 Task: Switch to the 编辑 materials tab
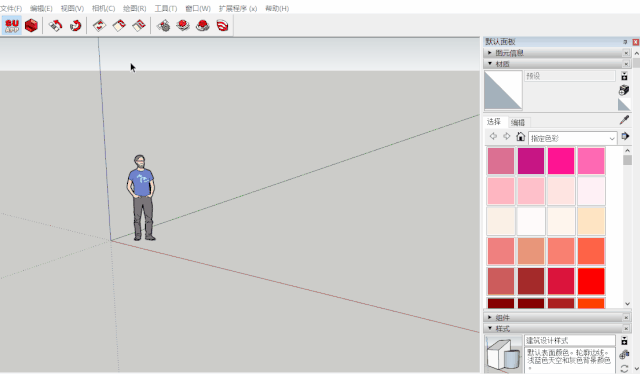[x=518, y=122]
